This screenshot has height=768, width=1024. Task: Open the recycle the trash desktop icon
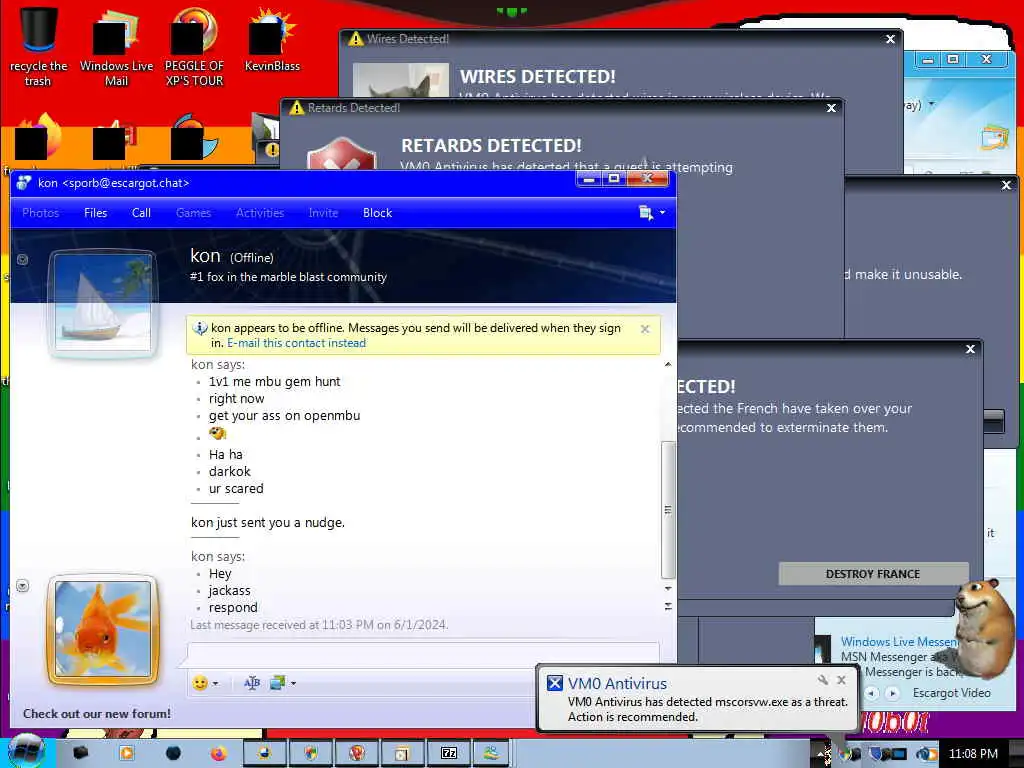pos(38,47)
